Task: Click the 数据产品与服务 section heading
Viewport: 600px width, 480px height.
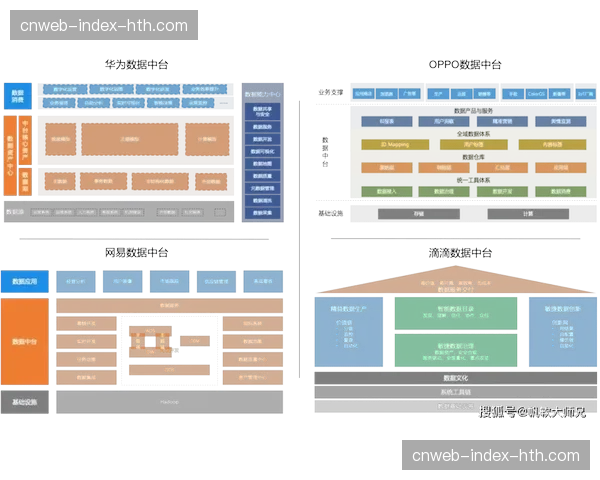Action: [473, 111]
